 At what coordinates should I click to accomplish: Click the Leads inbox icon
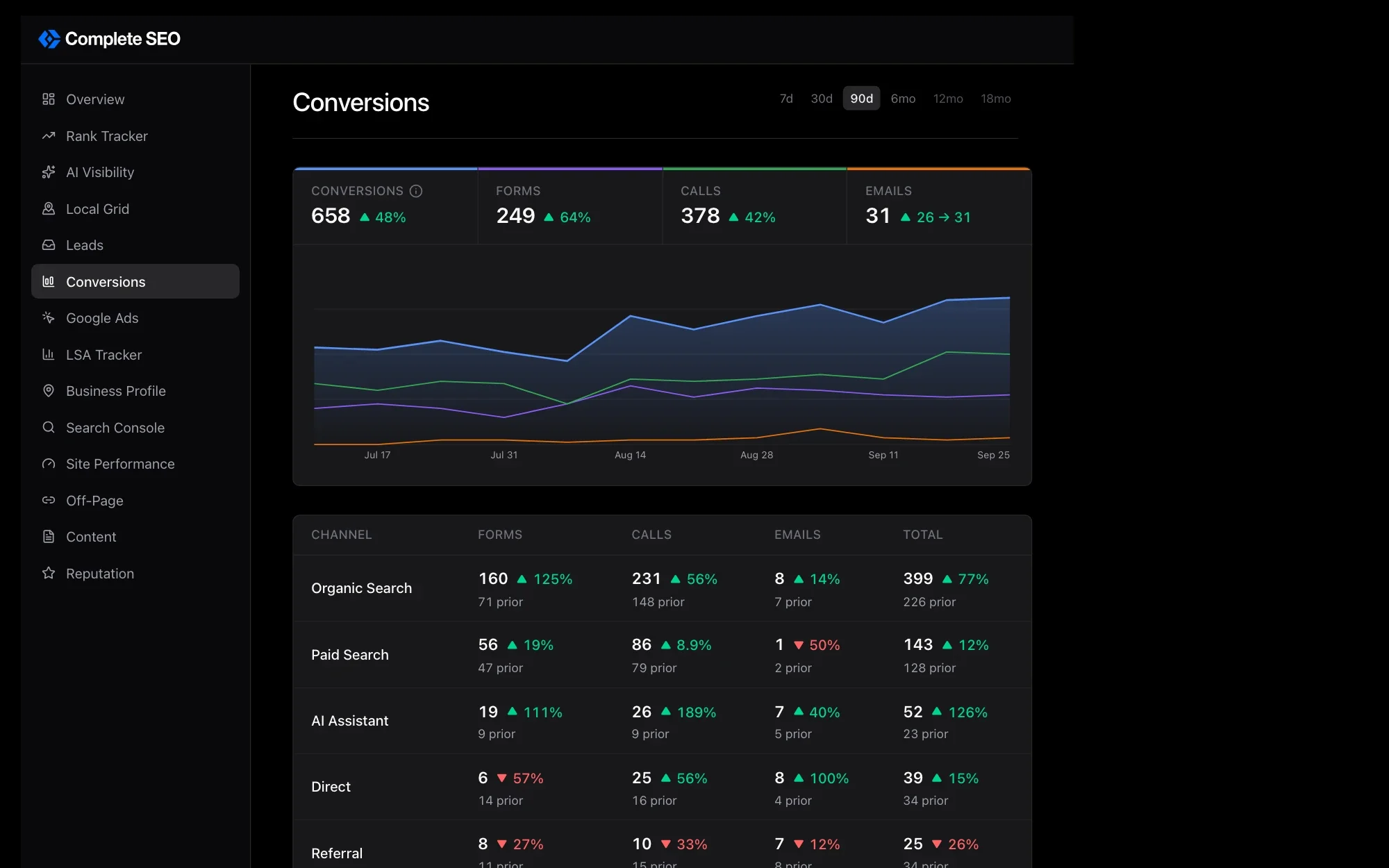49,245
